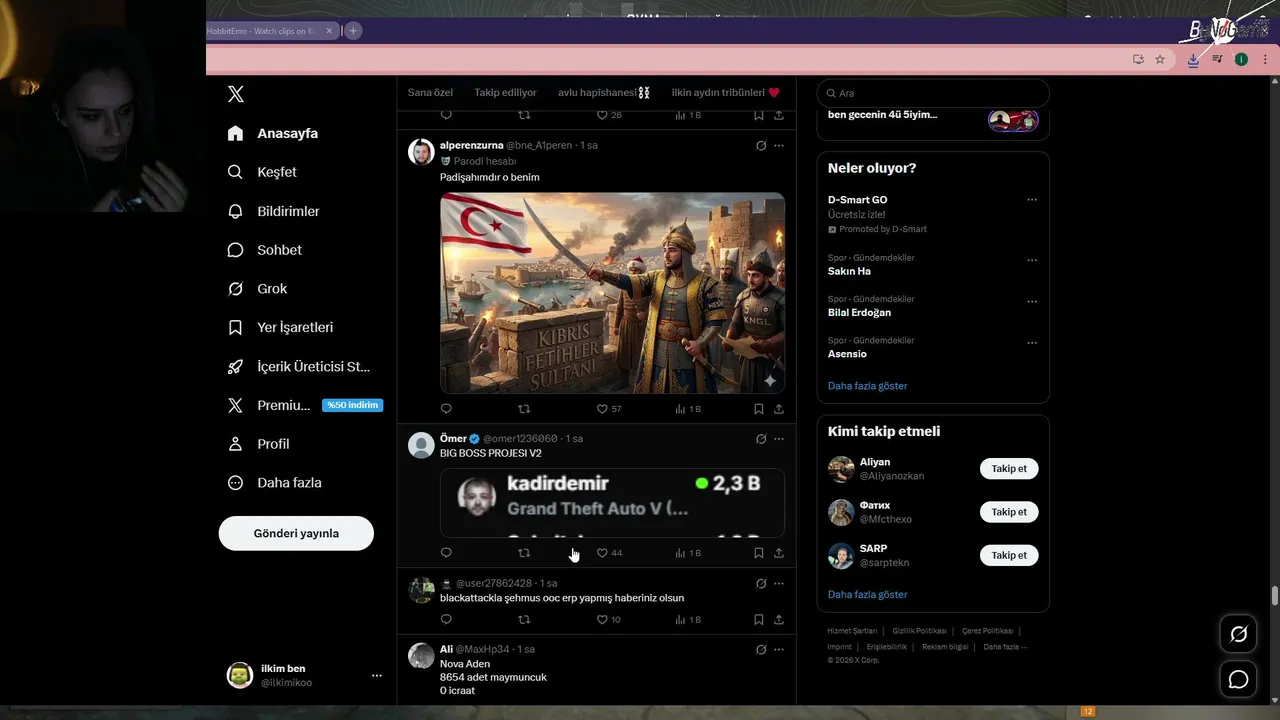
Task: Bookmark alperenzurna's post
Action: (759, 409)
